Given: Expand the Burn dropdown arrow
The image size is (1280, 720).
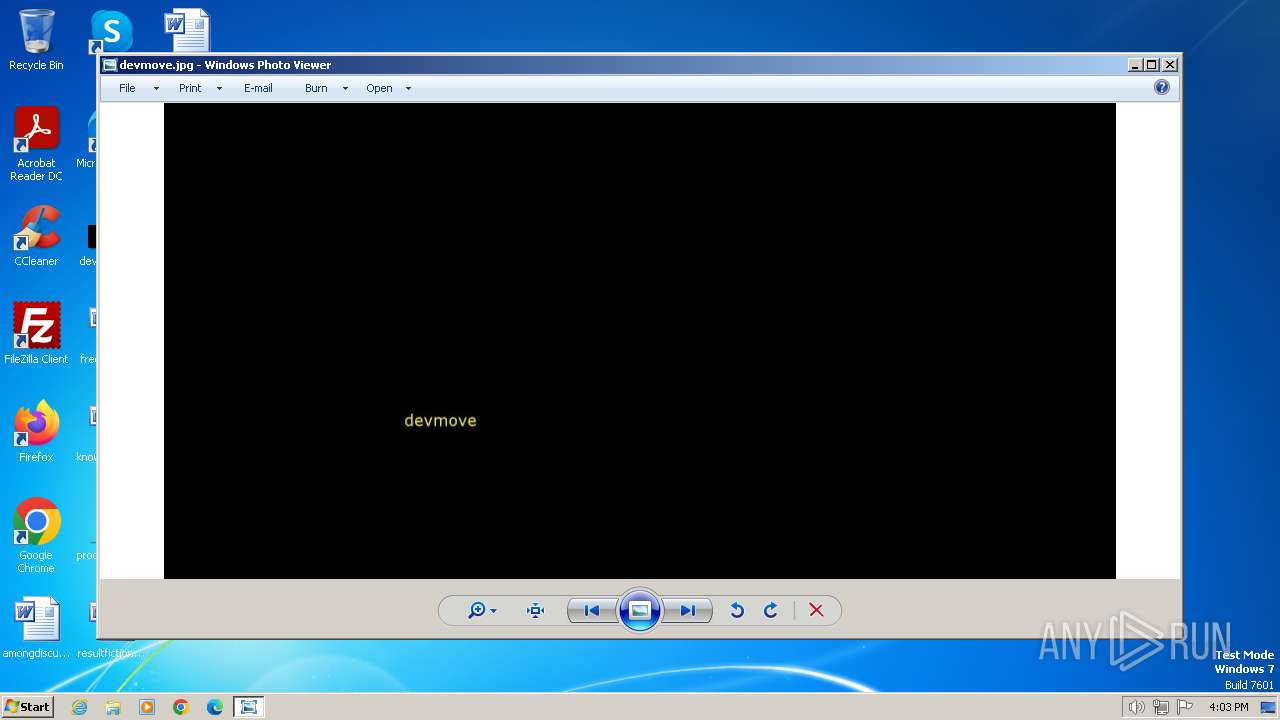Looking at the screenshot, I should click(x=345, y=89).
